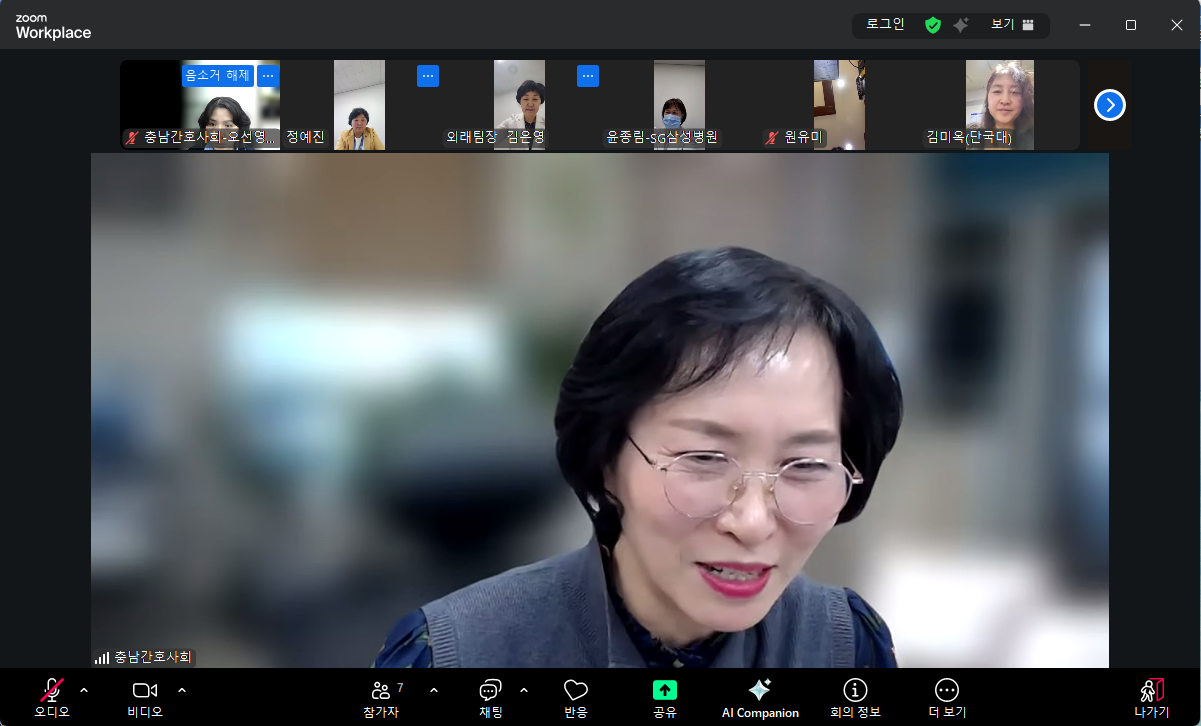This screenshot has height=726, width=1201.
Task: Select 김미옥(단국대) participant thumbnail
Action: [999, 105]
